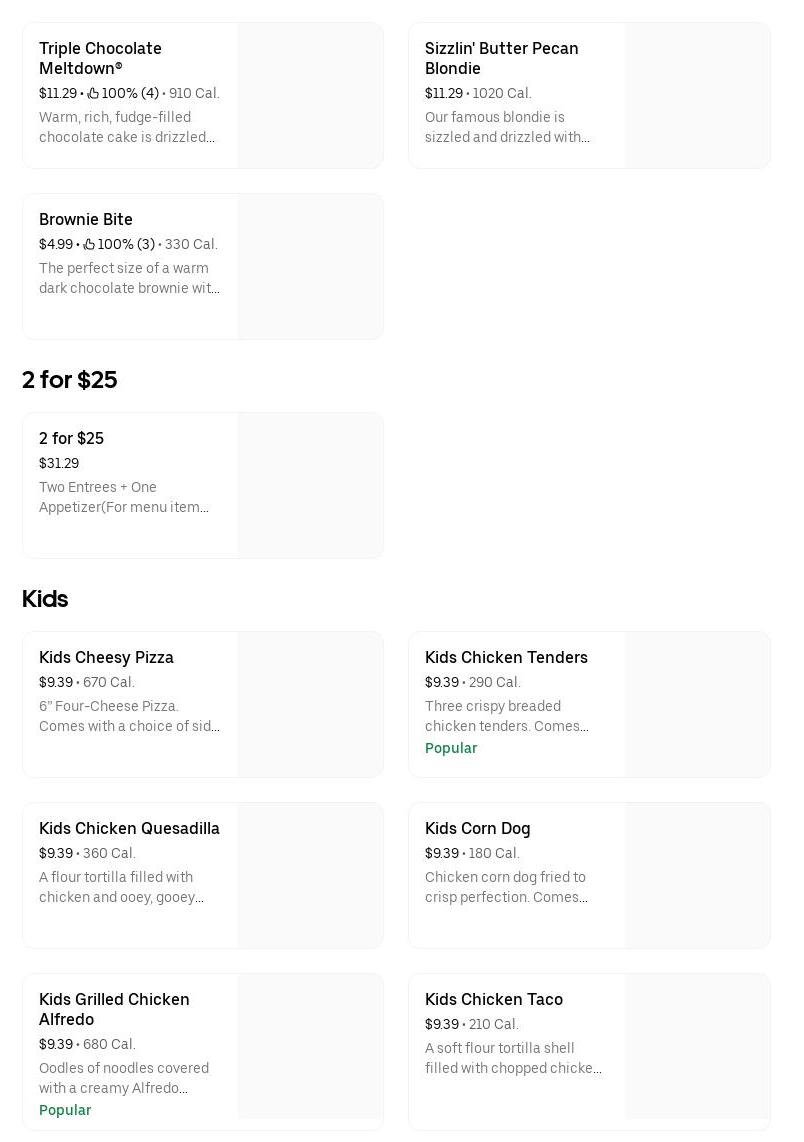This screenshot has height=1142, width=804.
Task: Click thumbs-up icon on Triple Chocolate Meltdown
Action: pyautogui.click(x=93, y=94)
